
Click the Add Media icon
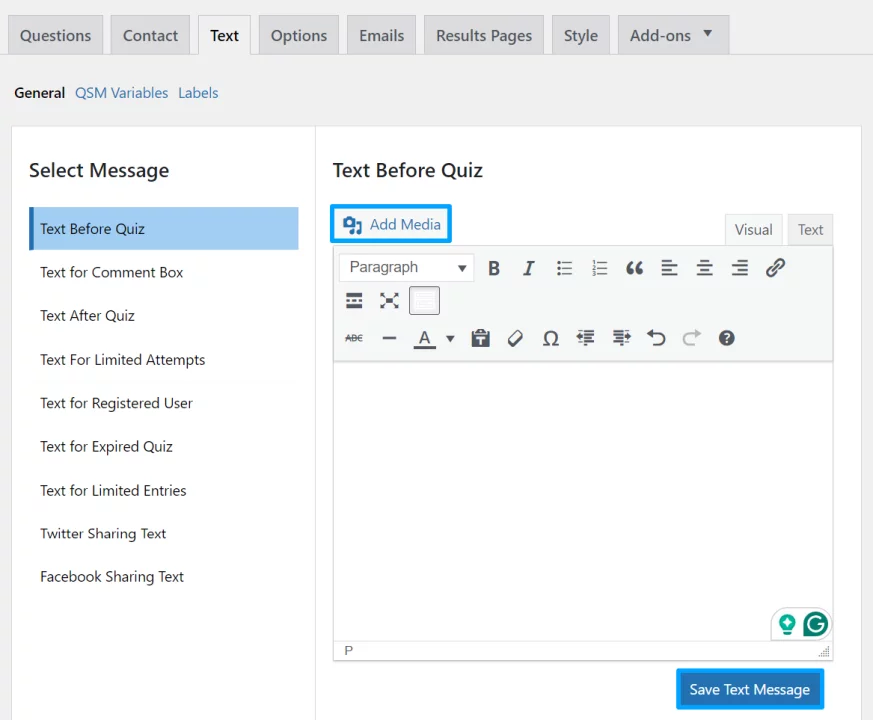(x=352, y=224)
